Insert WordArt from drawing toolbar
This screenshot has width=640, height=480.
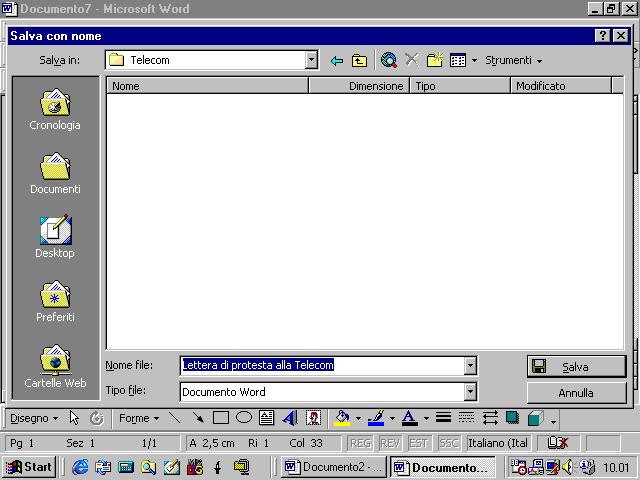290,418
